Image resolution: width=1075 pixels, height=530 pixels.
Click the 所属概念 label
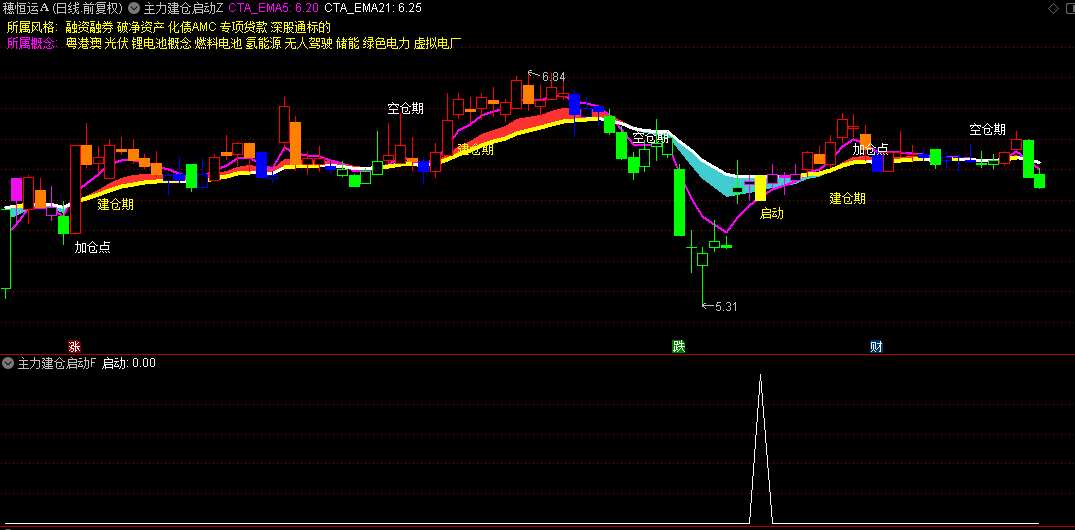[x=32, y=45]
